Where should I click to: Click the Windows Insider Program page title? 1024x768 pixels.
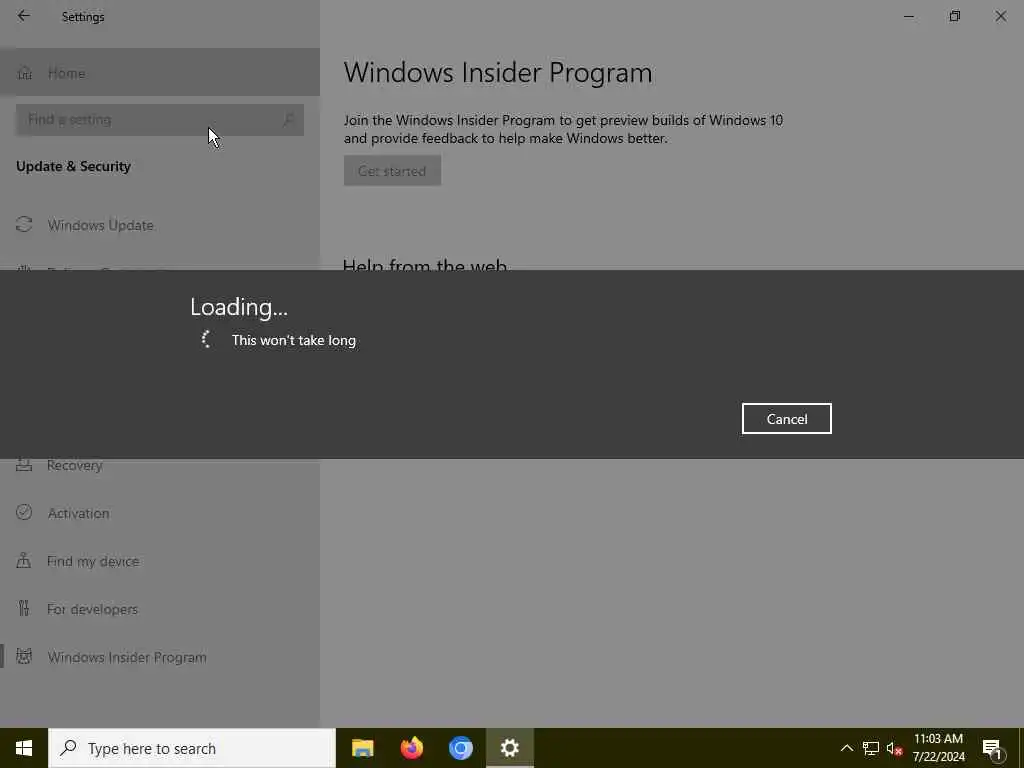point(498,72)
